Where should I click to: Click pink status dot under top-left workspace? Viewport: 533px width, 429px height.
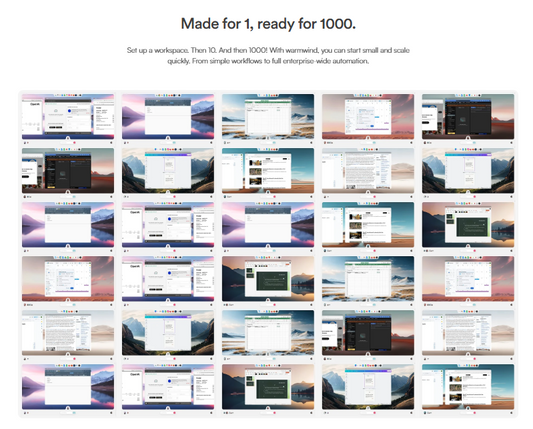click(74, 143)
